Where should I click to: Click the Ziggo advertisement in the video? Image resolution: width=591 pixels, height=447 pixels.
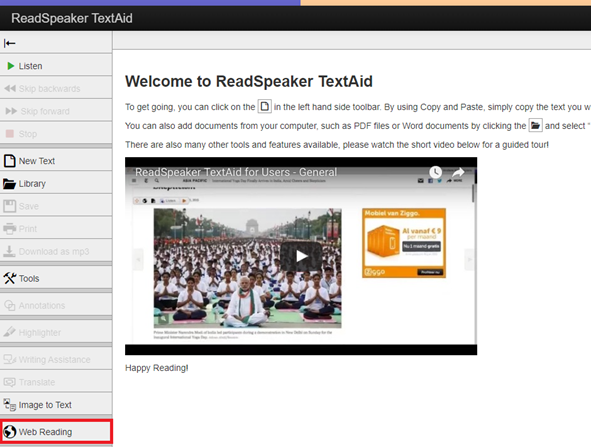click(404, 243)
